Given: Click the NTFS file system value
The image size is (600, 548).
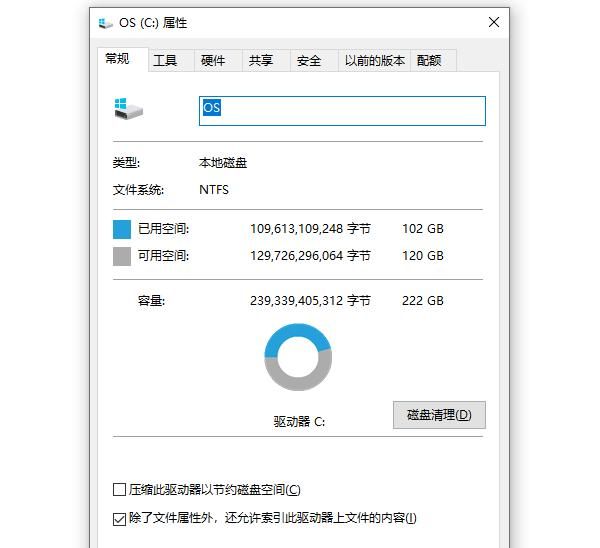Looking at the screenshot, I should [214, 190].
